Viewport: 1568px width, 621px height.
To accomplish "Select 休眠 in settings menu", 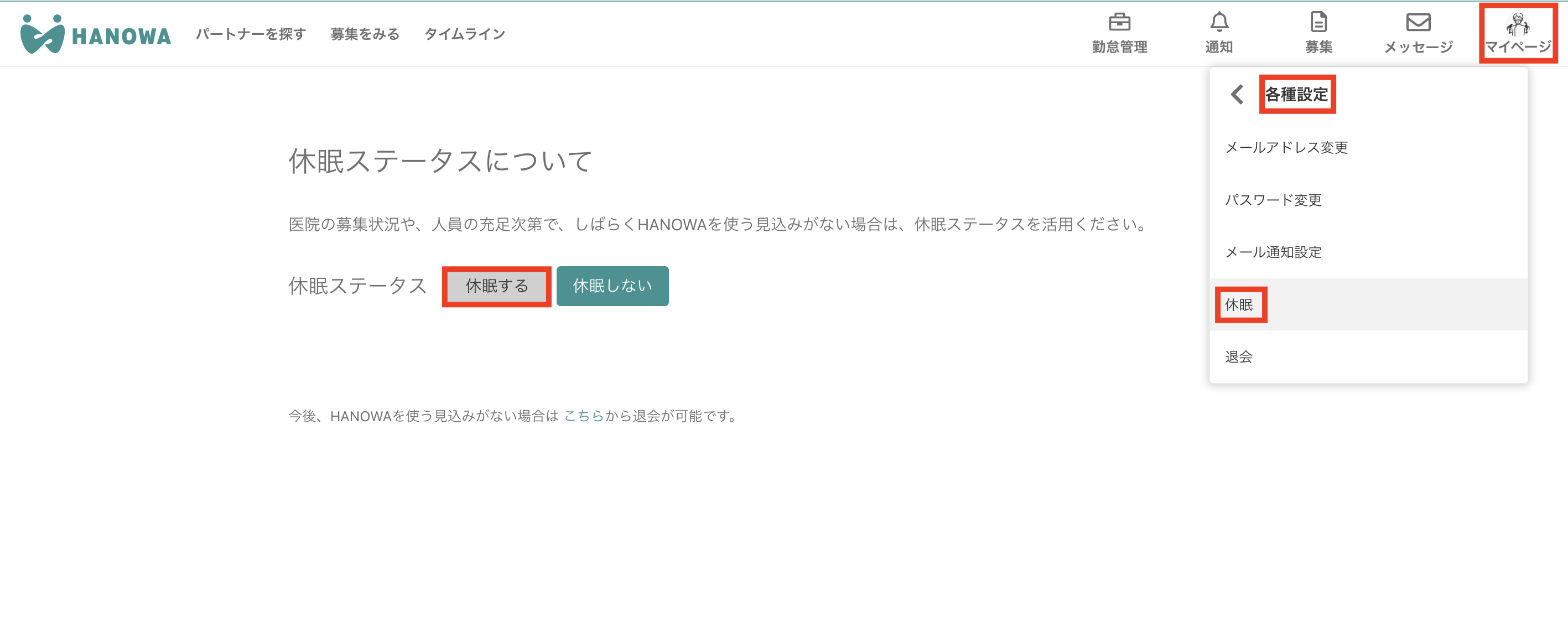I will coord(1239,305).
